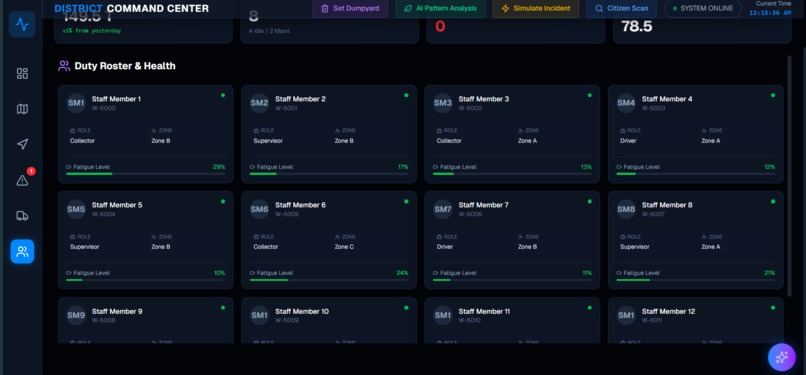This screenshot has height=375, width=806.
Task: Click the 17% fatigue value
Action: 403,167
